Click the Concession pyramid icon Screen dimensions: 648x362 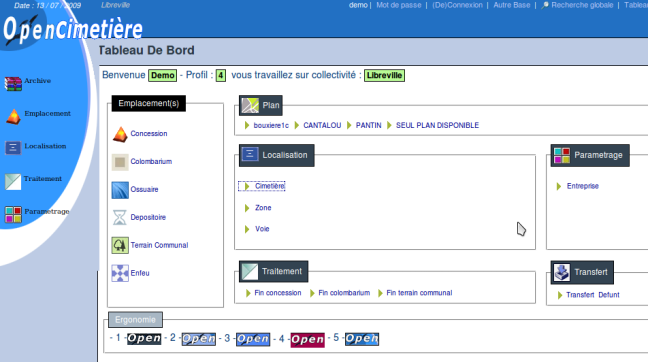120,134
